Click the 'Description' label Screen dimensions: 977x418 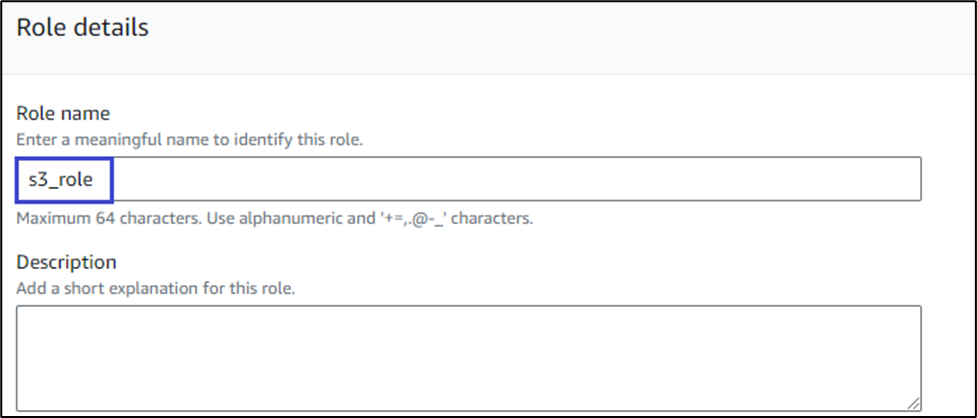tap(67, 262)
